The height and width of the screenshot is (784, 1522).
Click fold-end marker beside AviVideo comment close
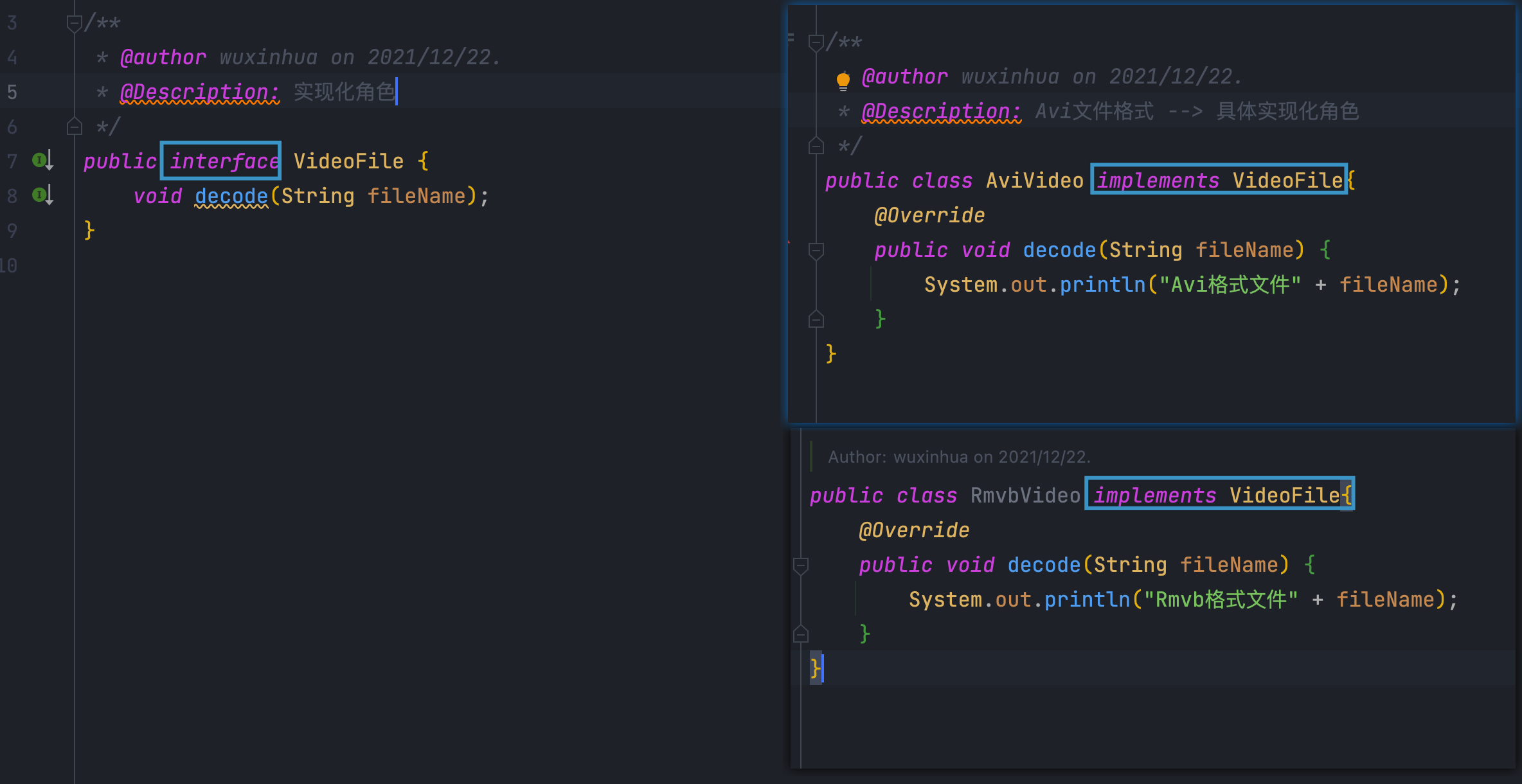(816, 146)
